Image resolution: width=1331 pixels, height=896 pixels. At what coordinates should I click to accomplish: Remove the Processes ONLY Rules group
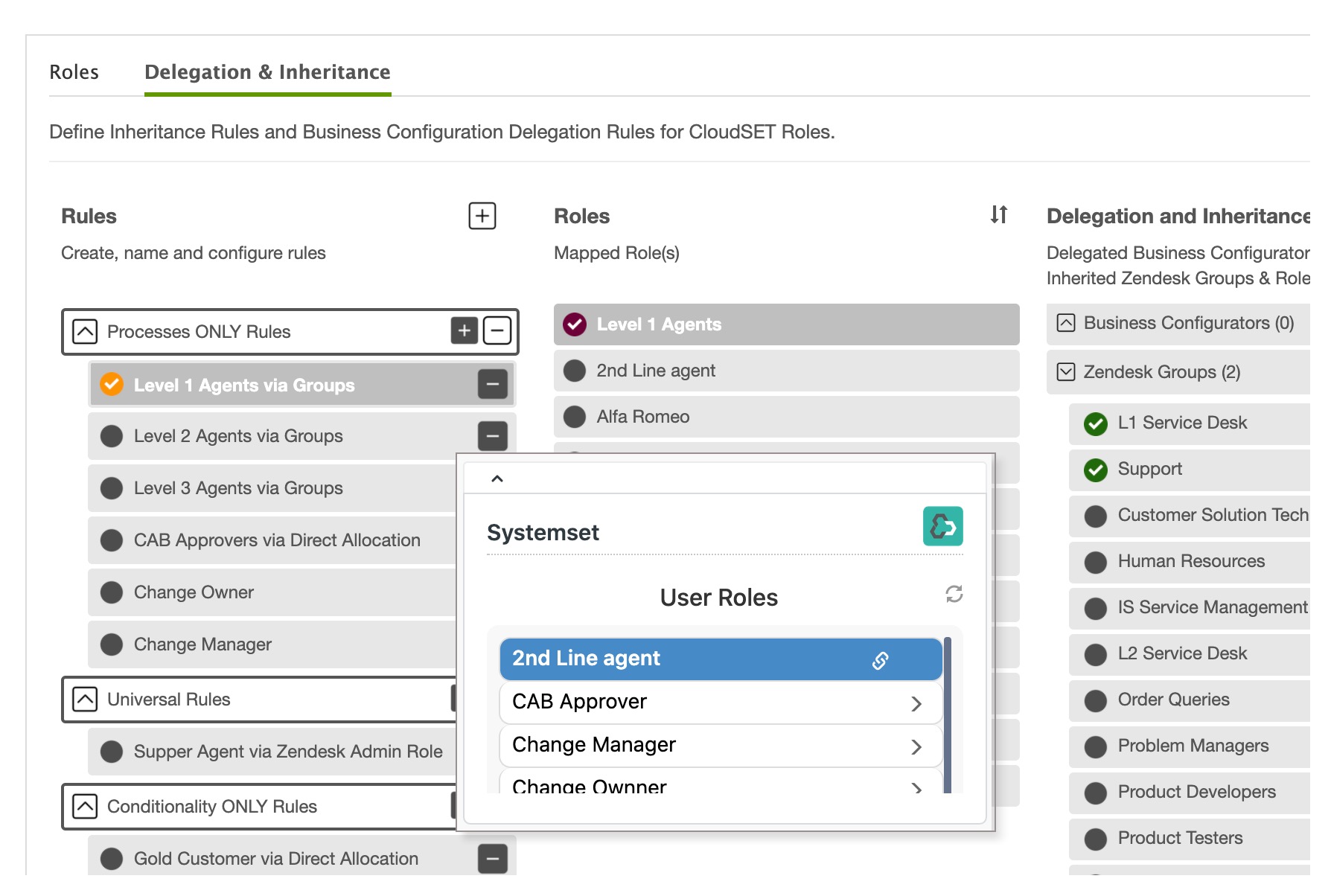497,330
